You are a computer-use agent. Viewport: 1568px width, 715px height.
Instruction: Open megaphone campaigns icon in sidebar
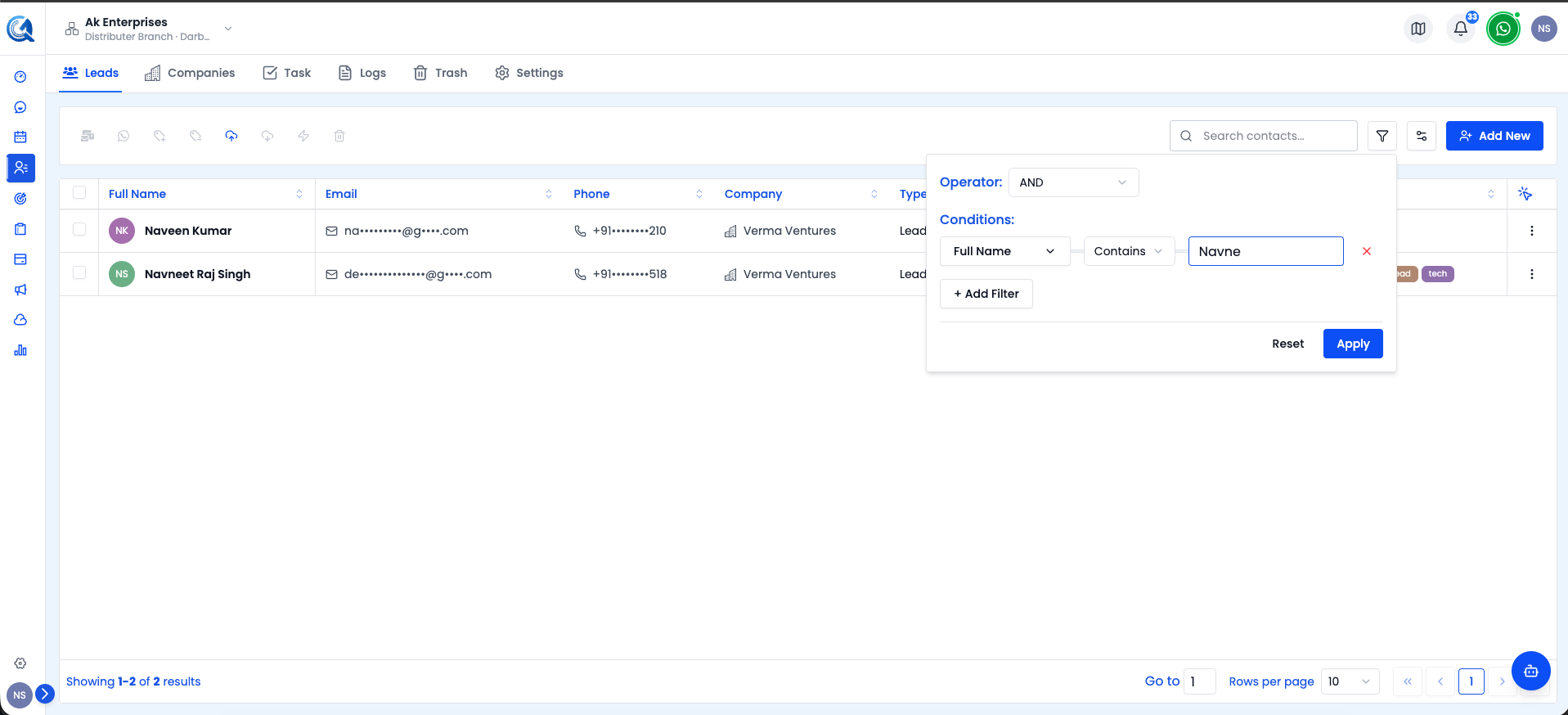click(x=20, y=290)
